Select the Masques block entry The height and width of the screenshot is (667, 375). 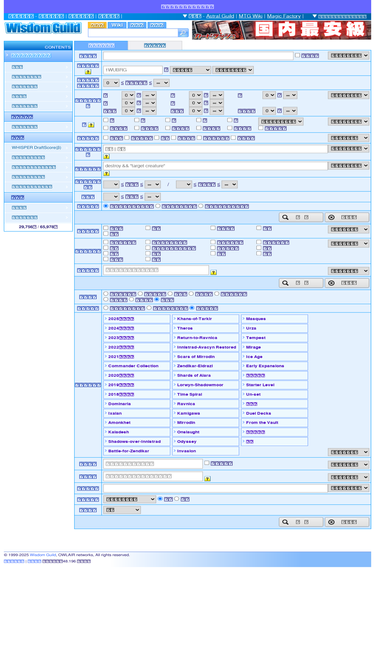tap(275, 319)
